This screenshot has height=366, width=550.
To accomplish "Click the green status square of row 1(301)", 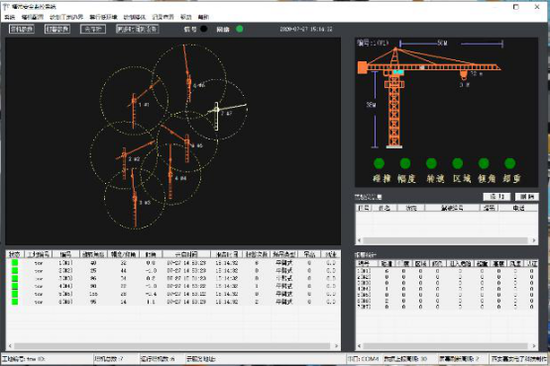I will tap(15, 262).
